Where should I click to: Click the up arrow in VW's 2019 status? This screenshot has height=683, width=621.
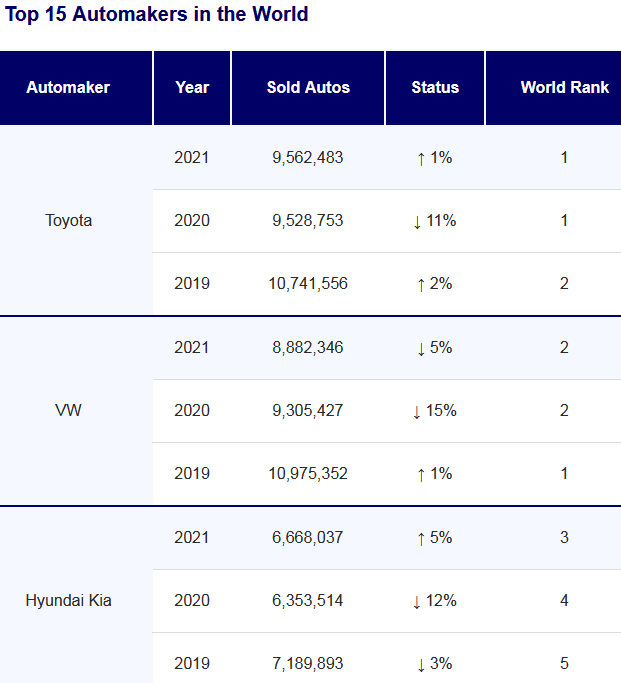coord(421,474)
